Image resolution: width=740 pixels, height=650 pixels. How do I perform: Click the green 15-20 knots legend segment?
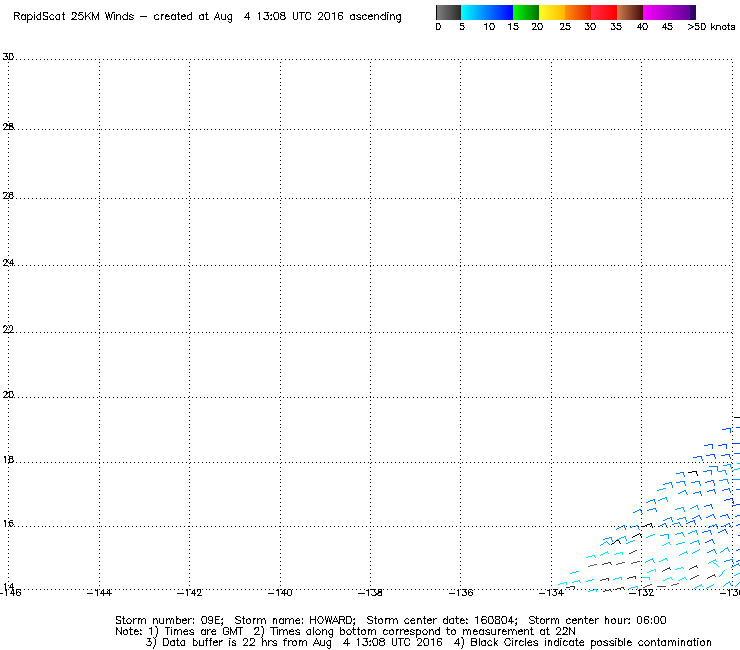[526, 12]
